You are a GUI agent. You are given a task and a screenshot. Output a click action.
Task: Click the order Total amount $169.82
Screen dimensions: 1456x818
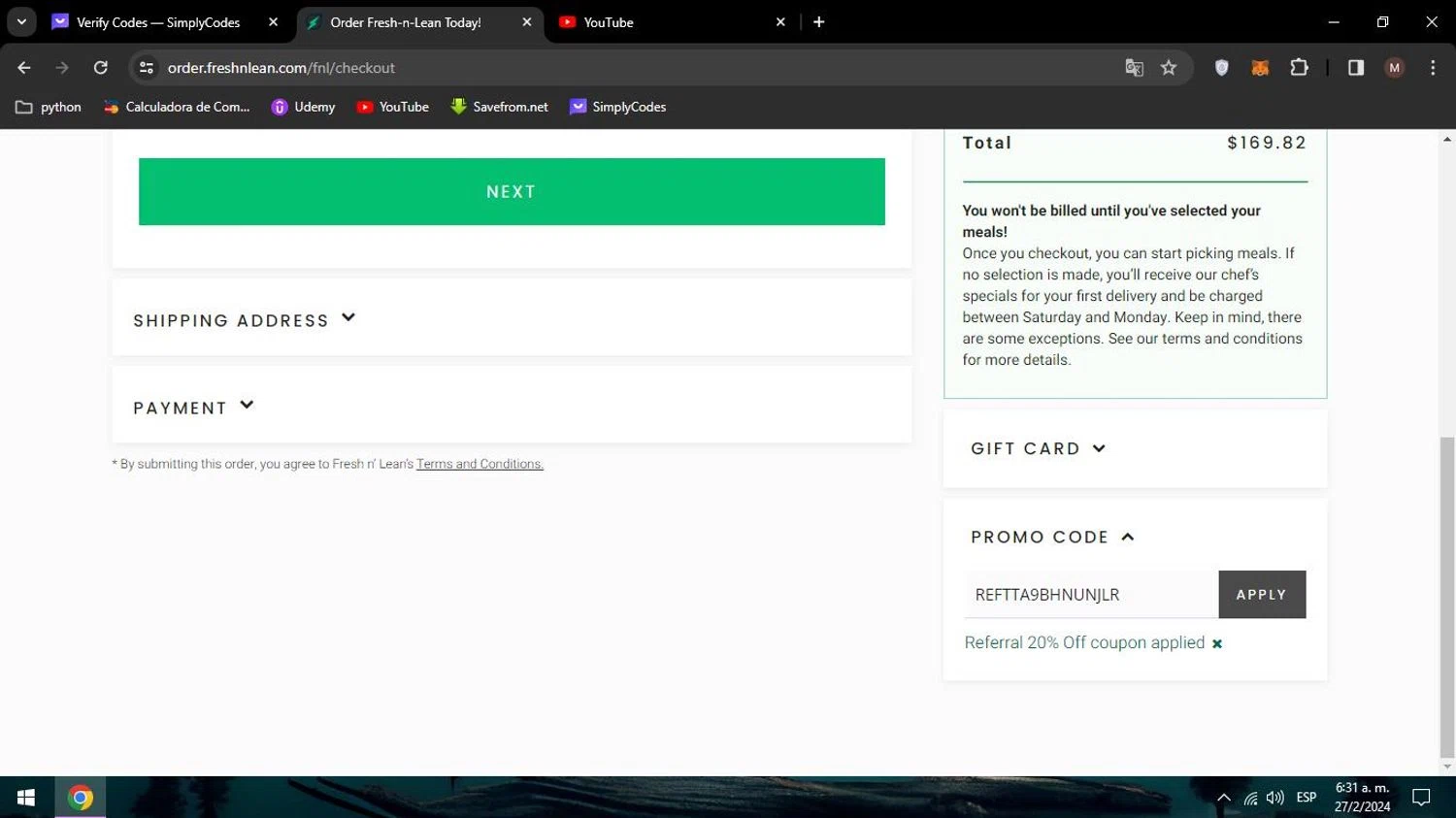[x=1267, y=143]
